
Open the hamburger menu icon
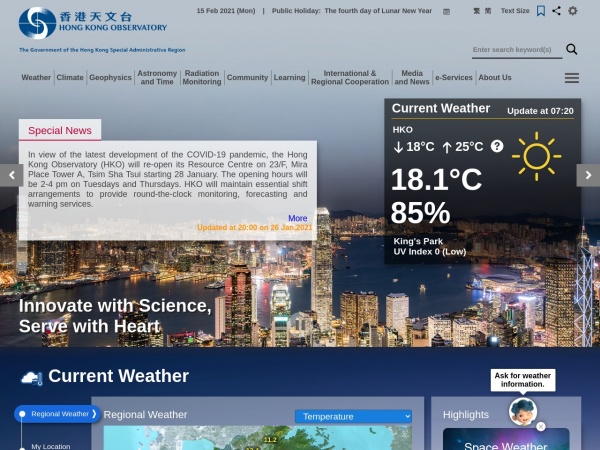[x=572, y=77]
